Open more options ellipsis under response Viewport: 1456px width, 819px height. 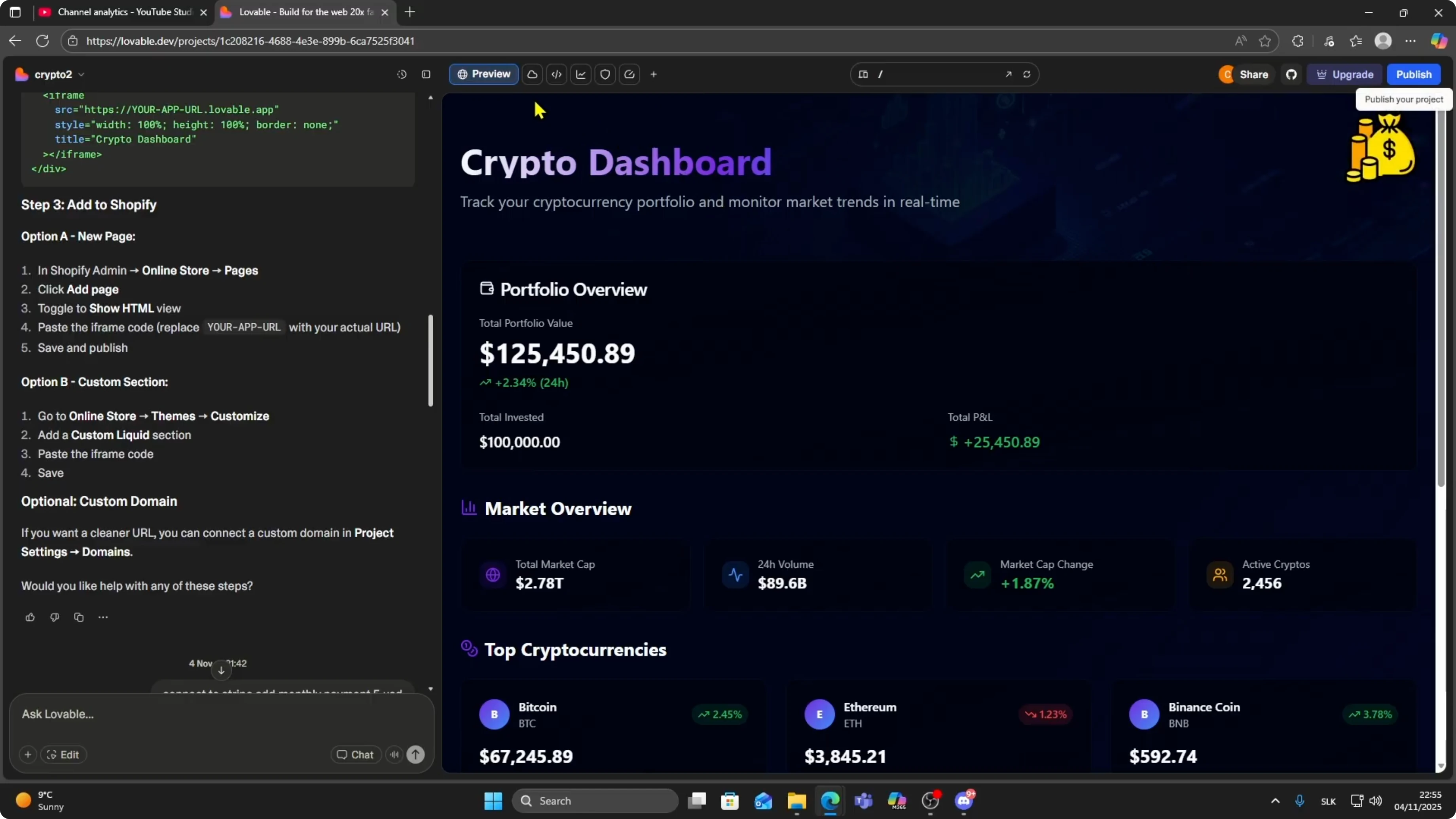tap(103, 617)
